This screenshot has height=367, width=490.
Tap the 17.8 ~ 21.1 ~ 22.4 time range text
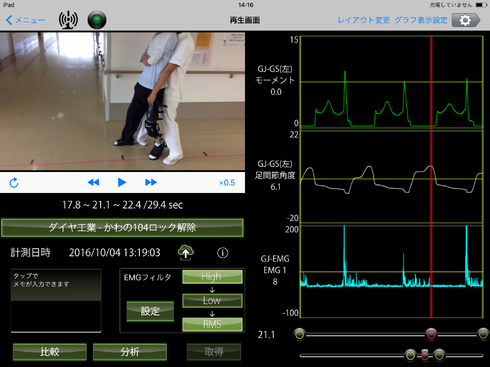pos(122,205)
